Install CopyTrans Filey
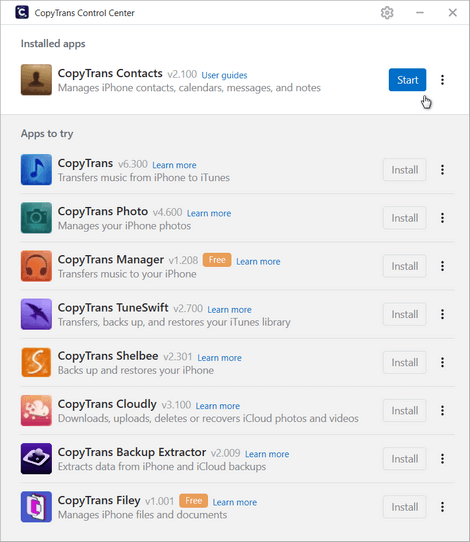 (x=405, y=507)
